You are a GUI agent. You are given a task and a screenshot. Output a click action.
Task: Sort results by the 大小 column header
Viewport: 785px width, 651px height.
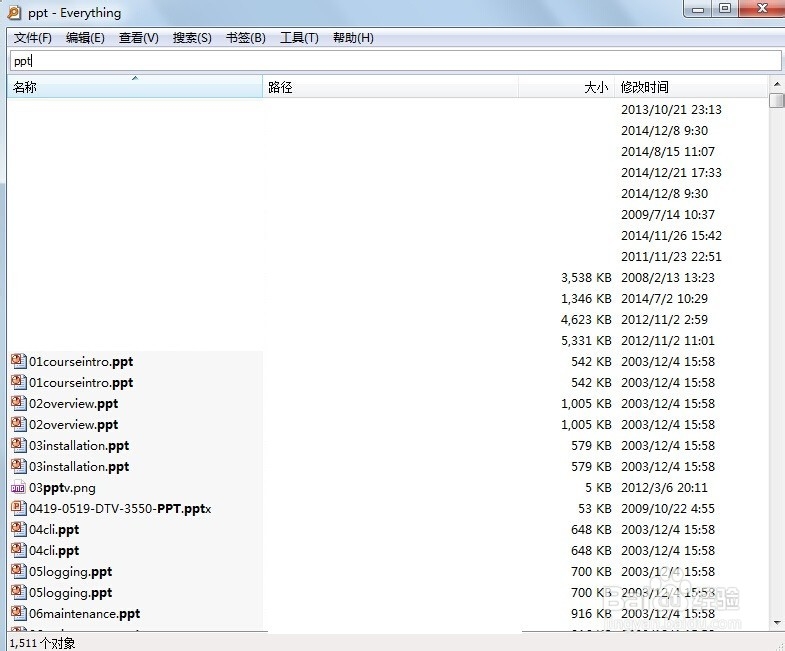[x=566, y=87]
